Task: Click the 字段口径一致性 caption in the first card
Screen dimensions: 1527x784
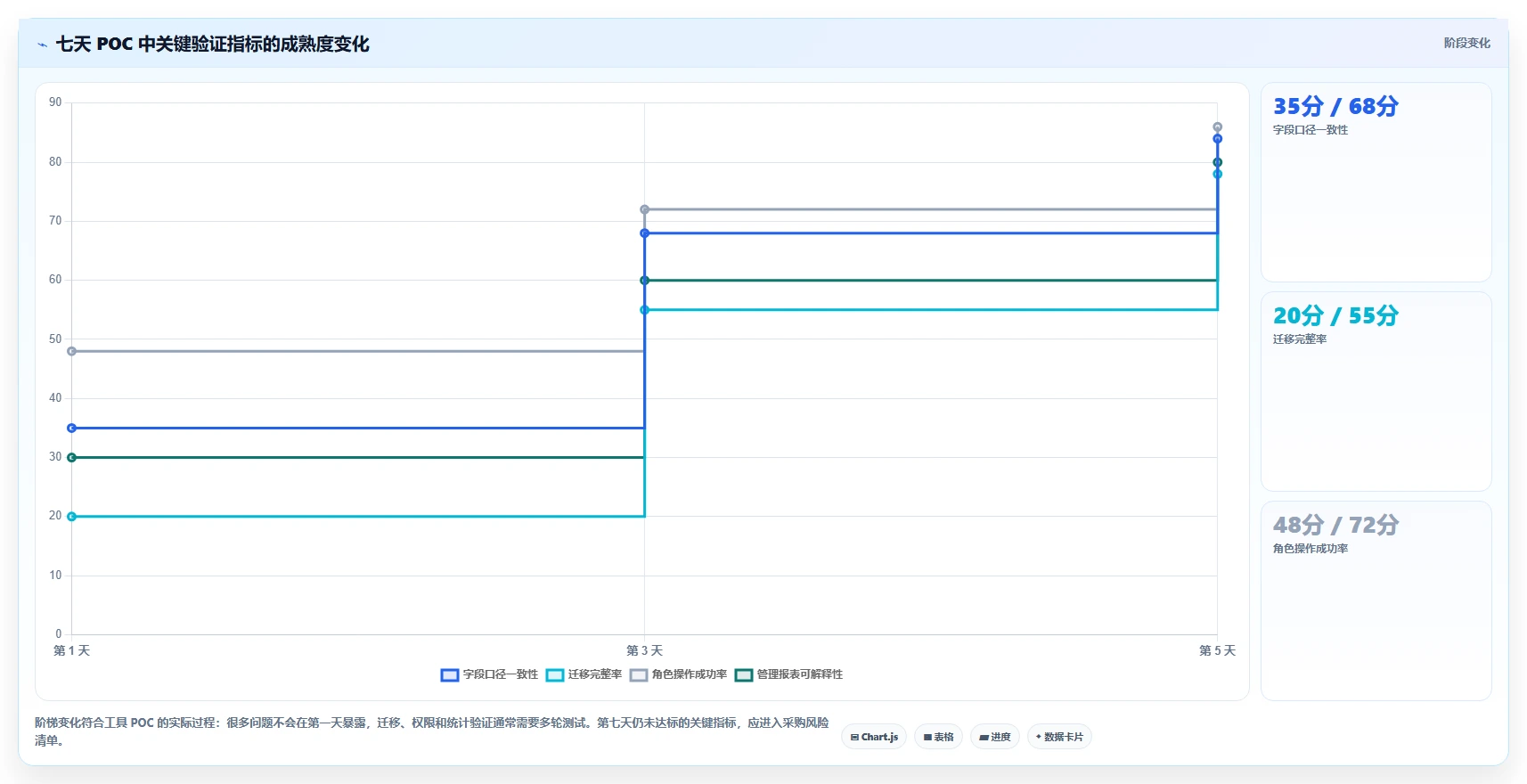Action: click(1310, 130)
